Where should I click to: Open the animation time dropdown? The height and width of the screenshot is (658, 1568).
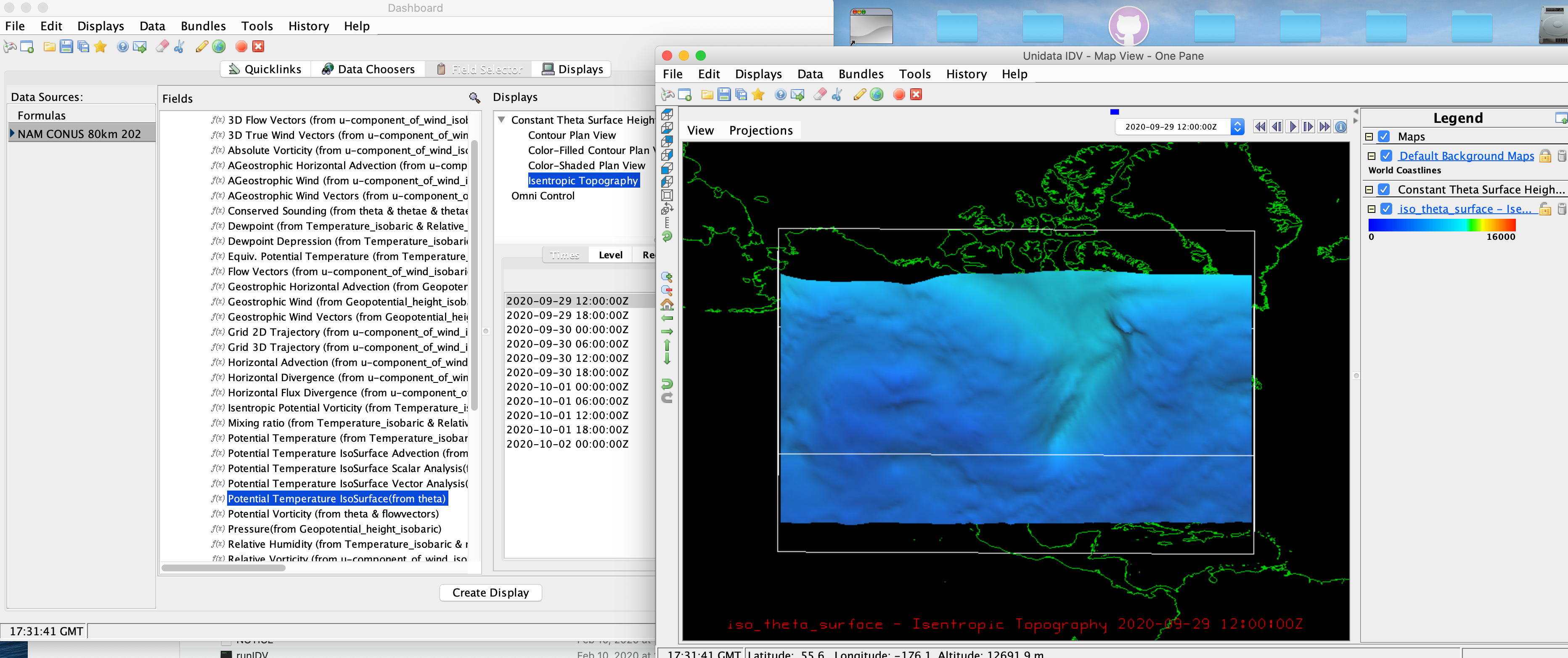1237,127
